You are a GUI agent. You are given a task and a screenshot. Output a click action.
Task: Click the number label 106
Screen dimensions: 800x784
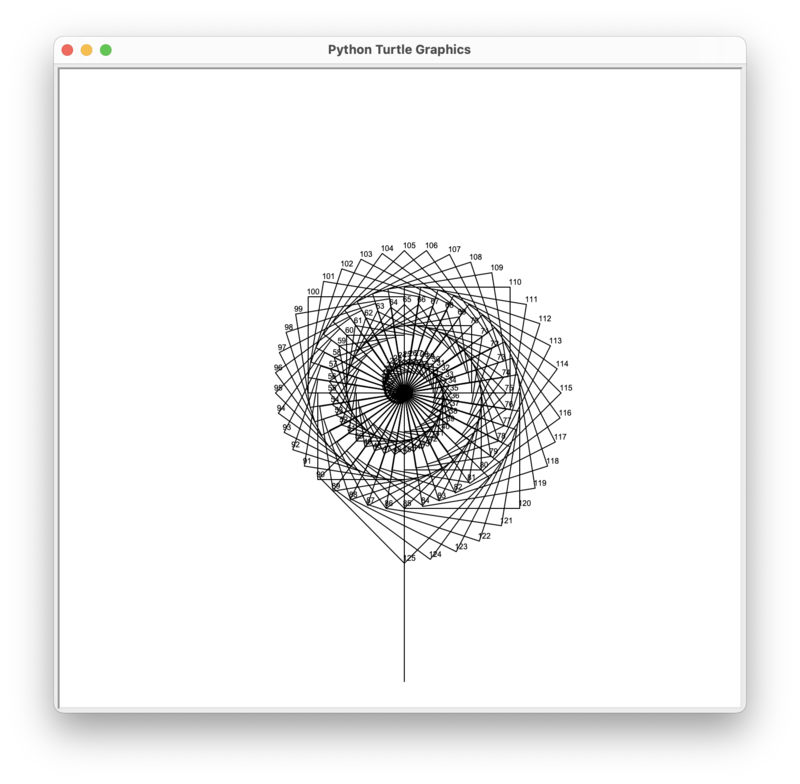(432, 245)
